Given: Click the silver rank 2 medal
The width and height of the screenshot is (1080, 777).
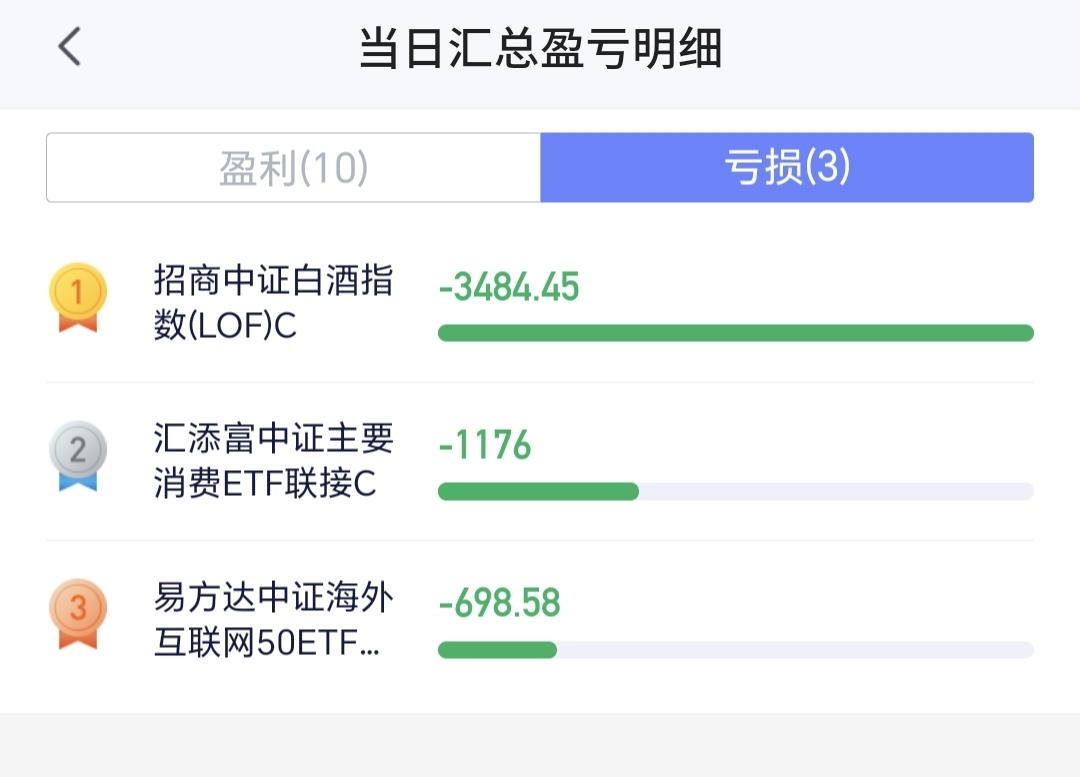Looking at the screenshot, I should [78, 455].
